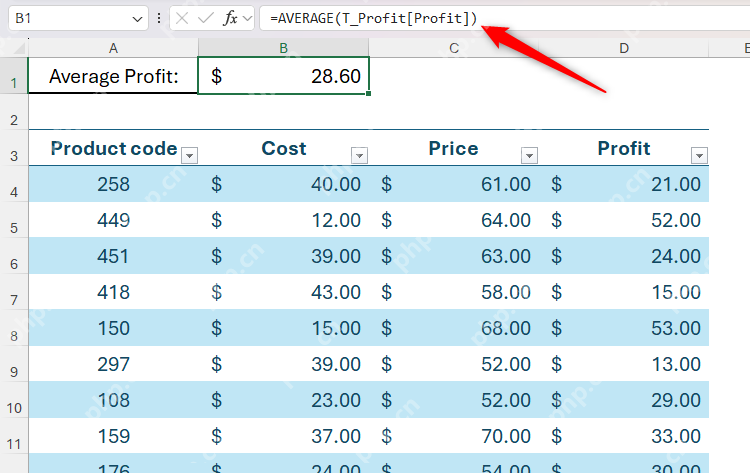Image resolution: width=750 pixels, height=473 pixels.
Task: Select row 5 header
Action: [14, 220]
